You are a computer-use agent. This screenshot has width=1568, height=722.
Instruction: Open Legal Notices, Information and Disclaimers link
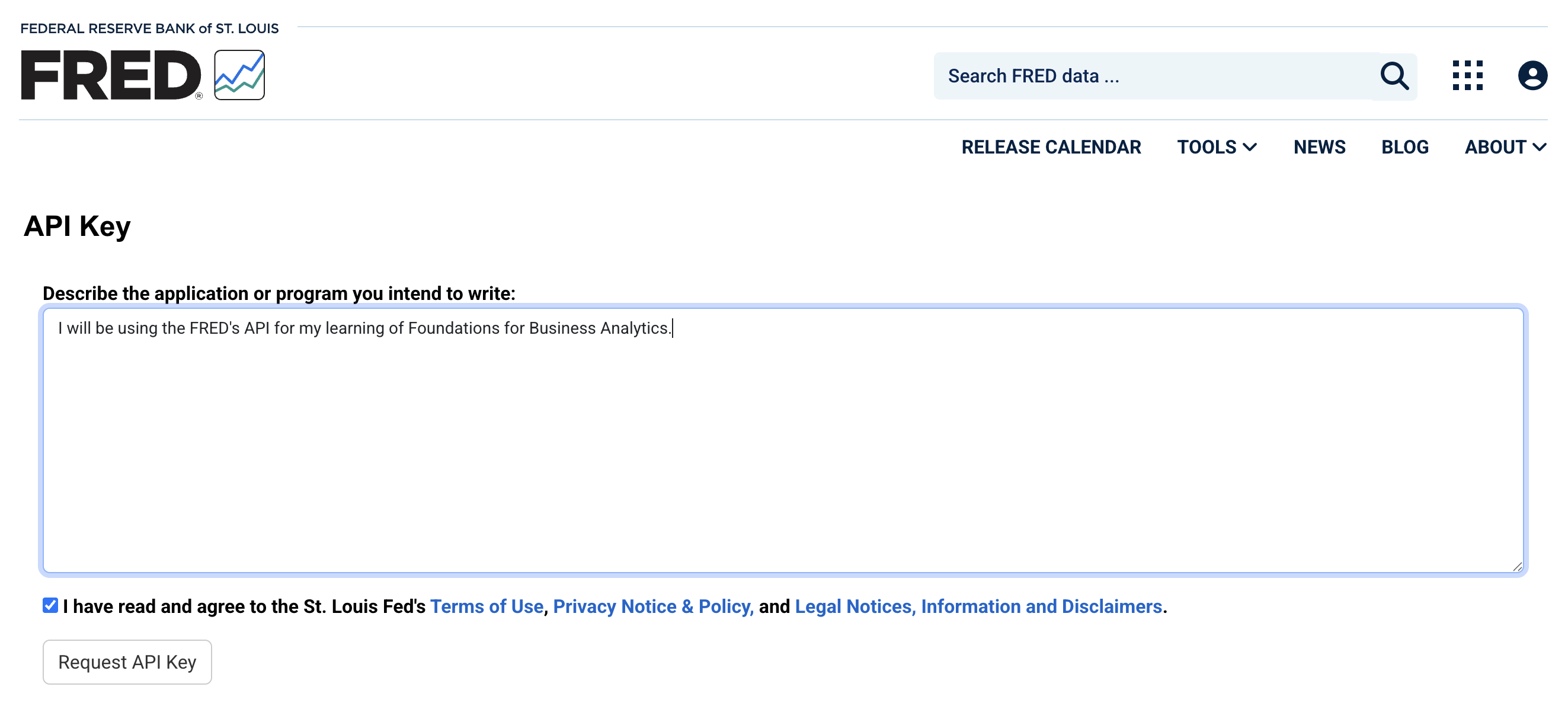(978, 606)
